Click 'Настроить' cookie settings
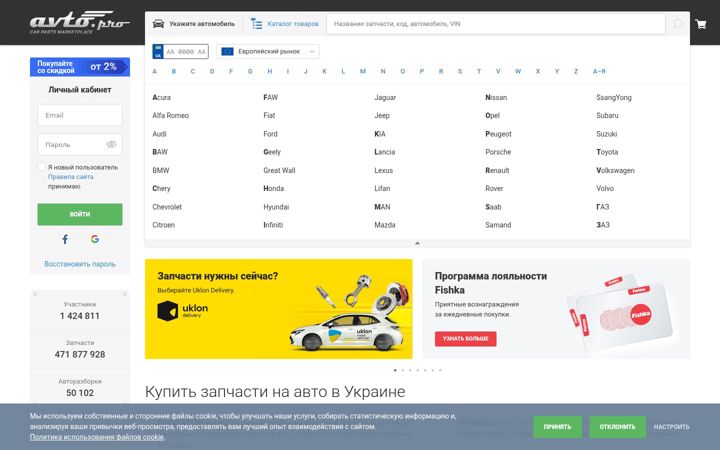Screen dimensions: 720x450 coord(671,427)
